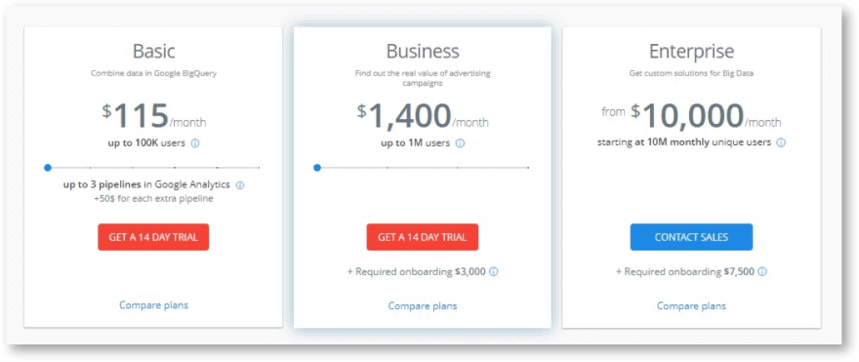Click info icon beside up to 100K users

tap(195, 143)
